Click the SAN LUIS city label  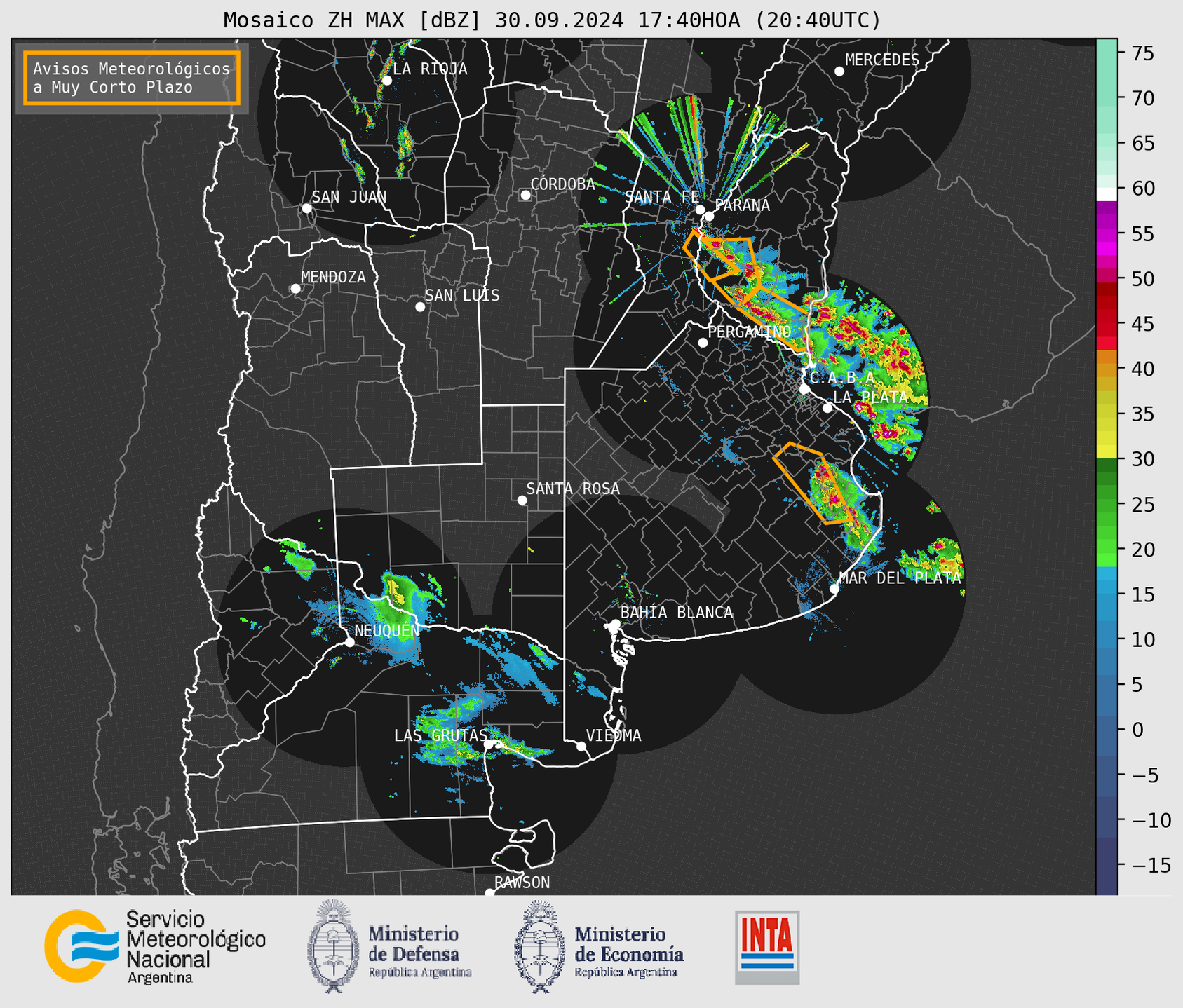462,295
